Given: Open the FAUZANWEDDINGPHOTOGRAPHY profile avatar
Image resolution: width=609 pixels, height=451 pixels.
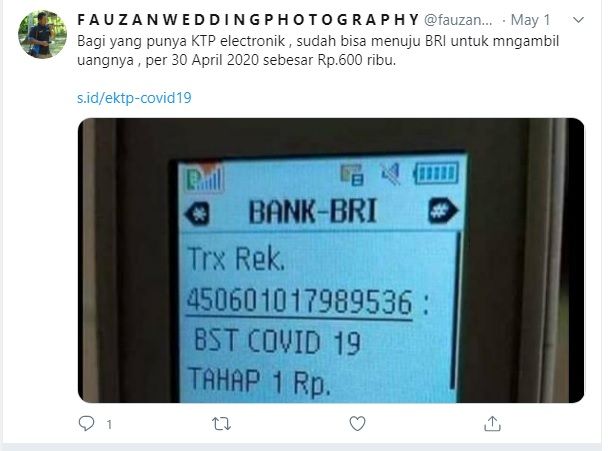Looking at the screenshot, I should point(42,34).
